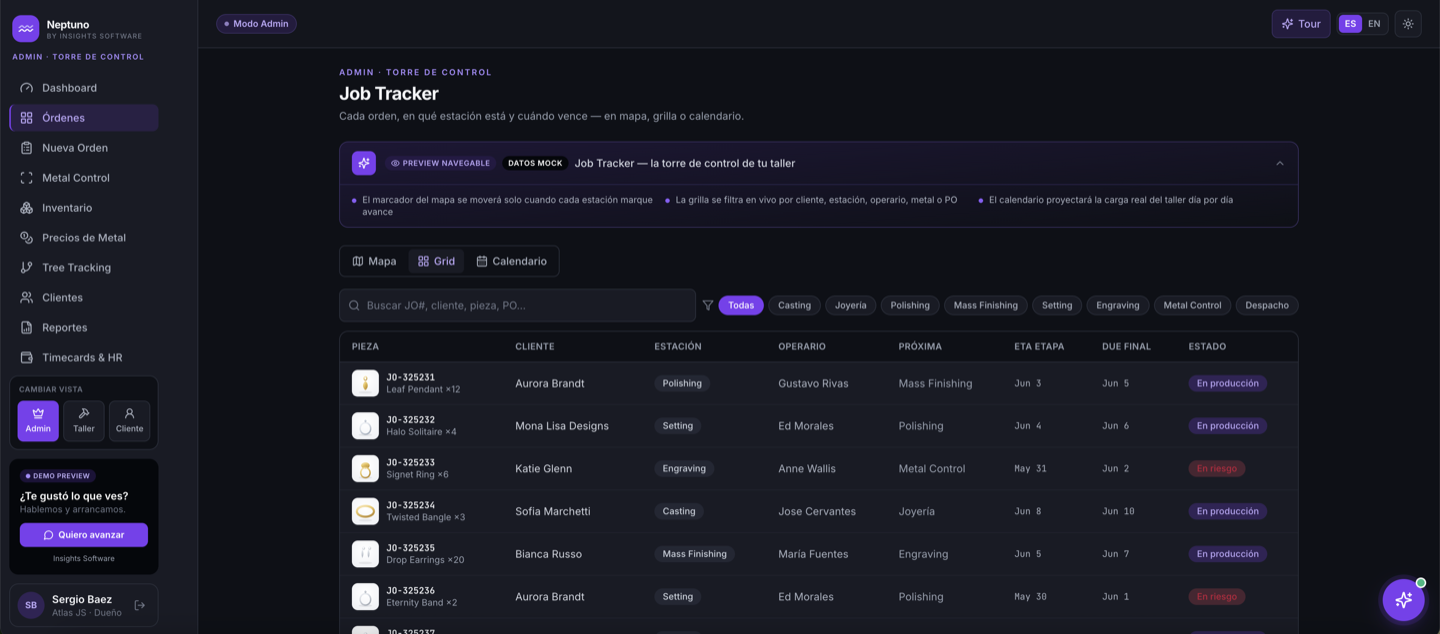
Task: Toggle the light/dark theme sun icon
Action: [x=1408, y=24]
